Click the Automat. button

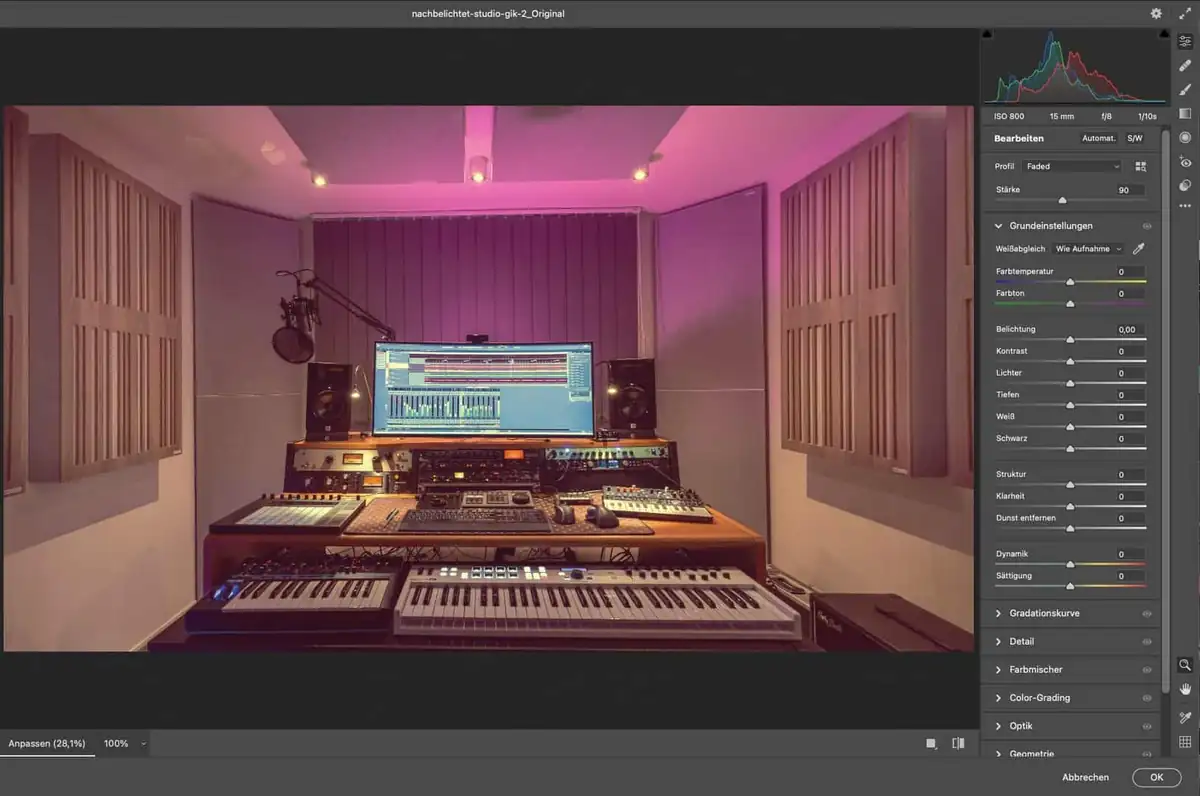click(x=1098, y=138)
